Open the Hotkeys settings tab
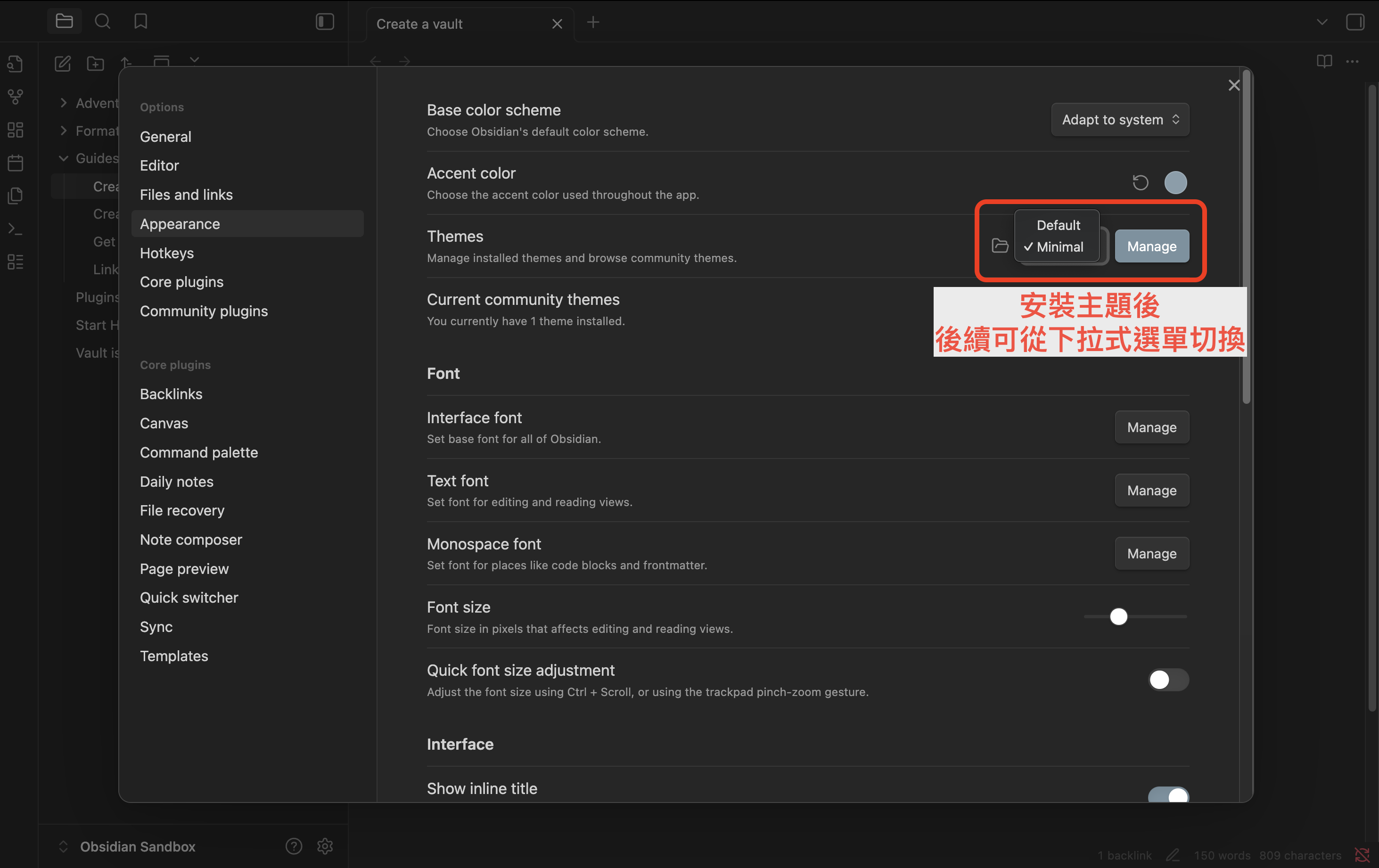Screen dimensions: 1379x868 tap(167, 253)
